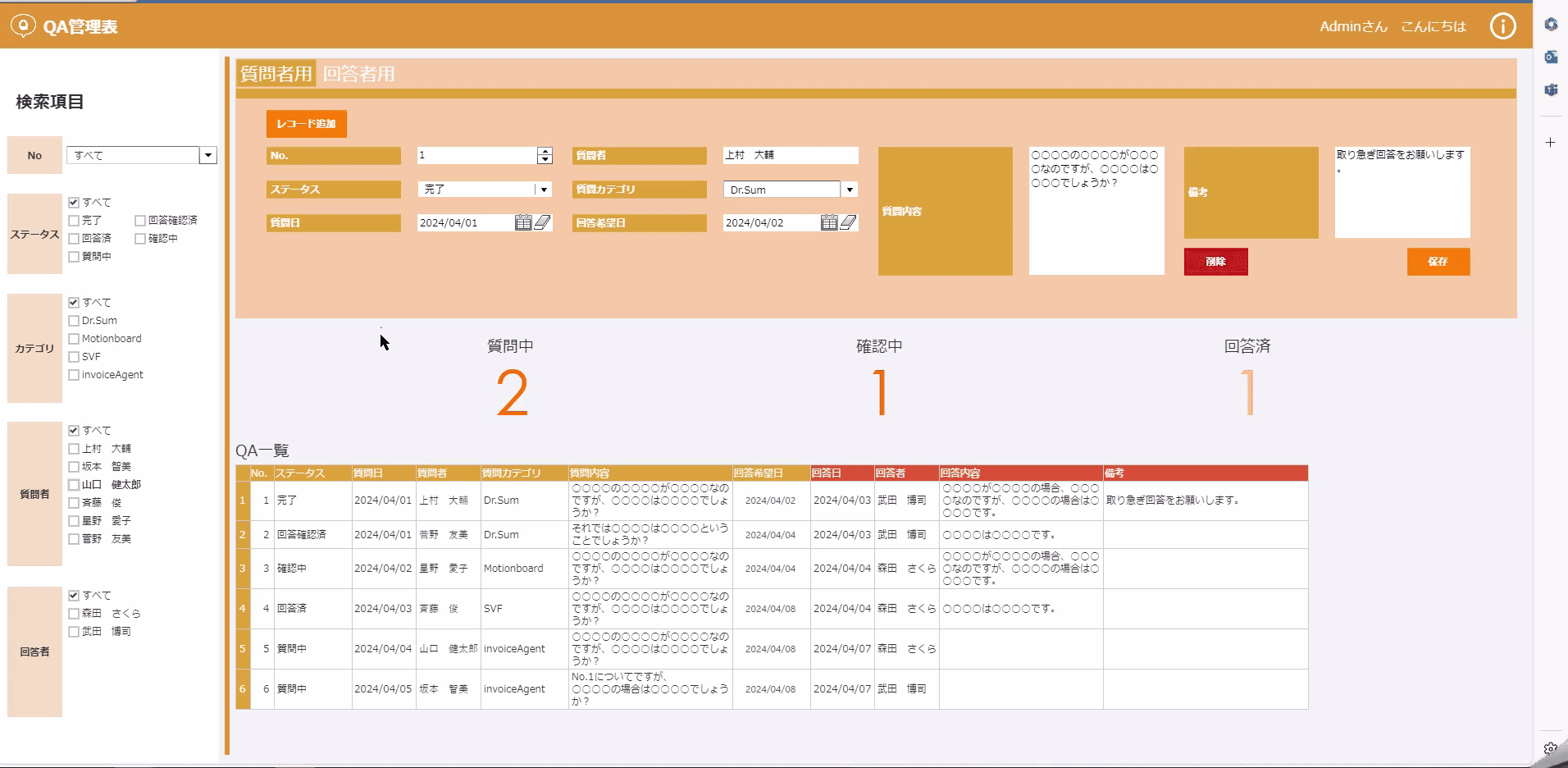Open Microsoft Teams from the Edge sidebar
This screenshot has height=768, width=1568.
(x=1550, y=90)
